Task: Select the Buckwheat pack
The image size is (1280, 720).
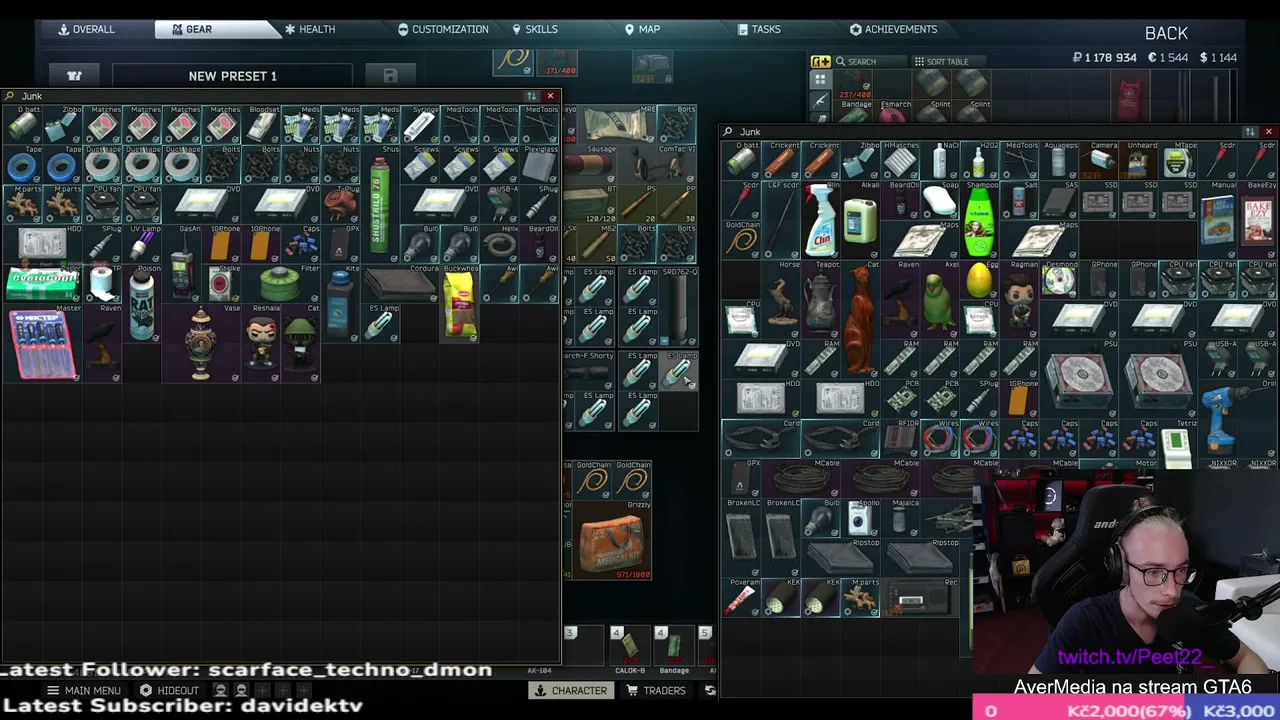Action: pyautogui.click(x=460, y=305)
